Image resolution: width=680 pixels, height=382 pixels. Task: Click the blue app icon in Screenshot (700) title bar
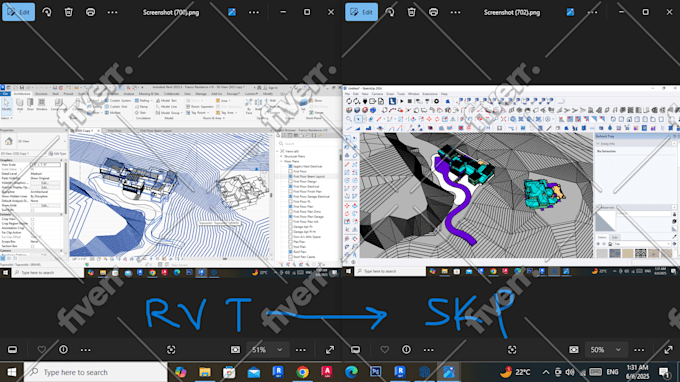(x=232, y=12)
